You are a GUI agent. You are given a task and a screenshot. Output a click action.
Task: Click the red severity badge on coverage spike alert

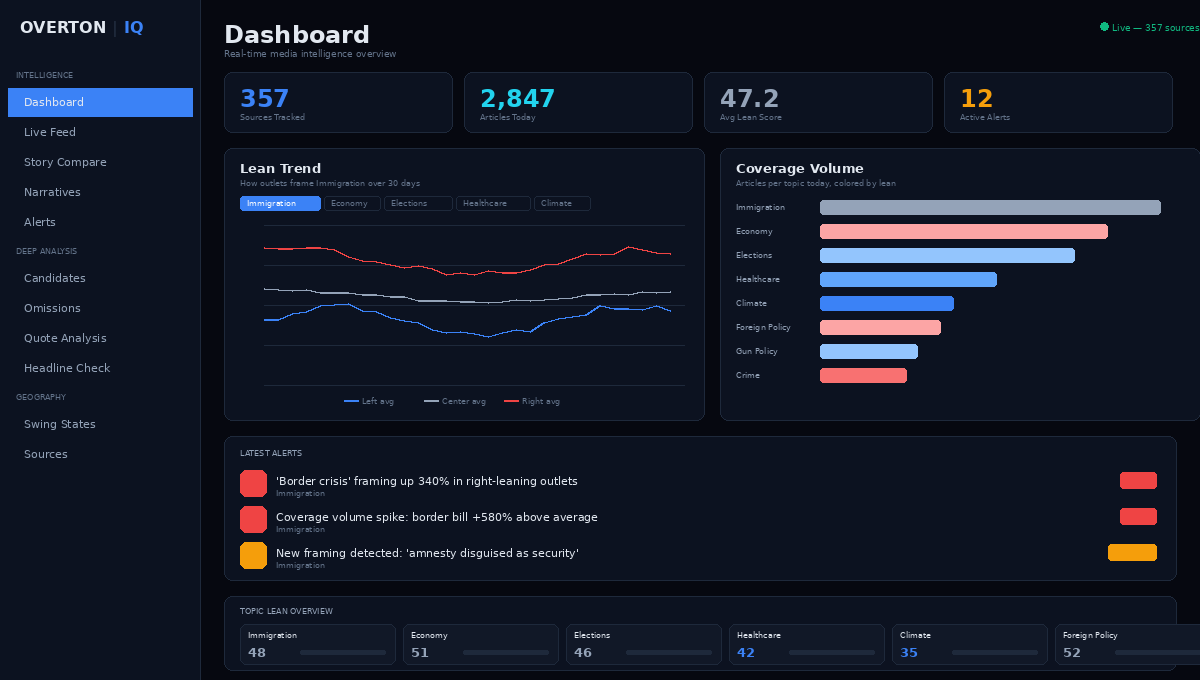pos(1138,516)
